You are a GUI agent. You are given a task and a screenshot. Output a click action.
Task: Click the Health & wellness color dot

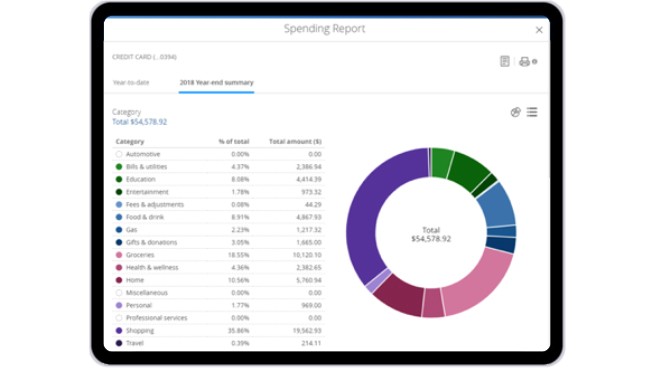[119, 267]
